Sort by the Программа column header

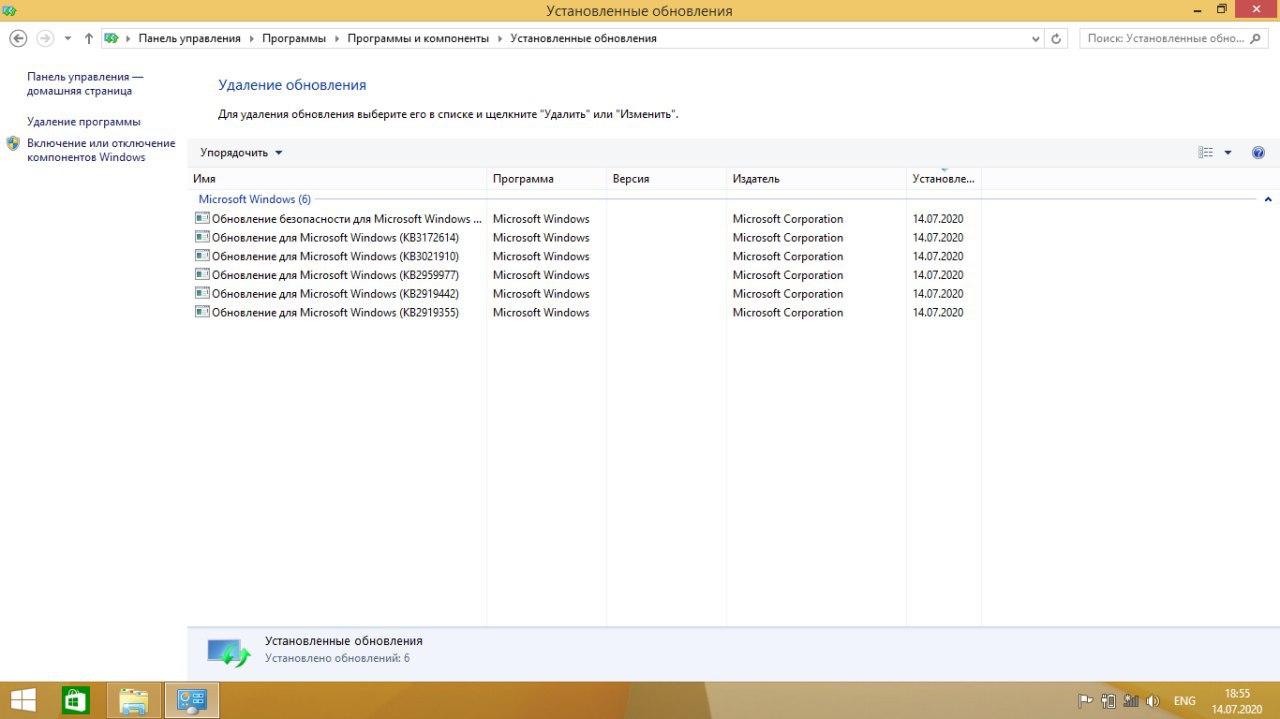click(546, 178)
